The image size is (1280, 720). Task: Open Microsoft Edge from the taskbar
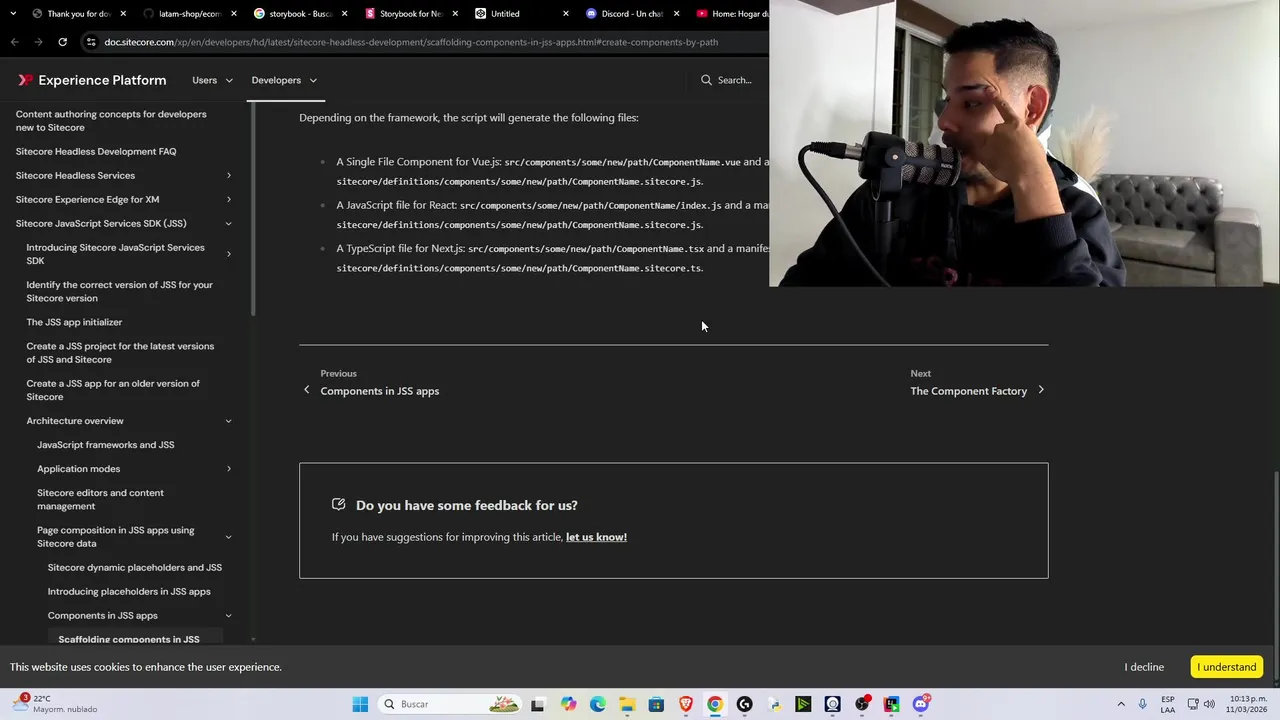pos(598,704)
